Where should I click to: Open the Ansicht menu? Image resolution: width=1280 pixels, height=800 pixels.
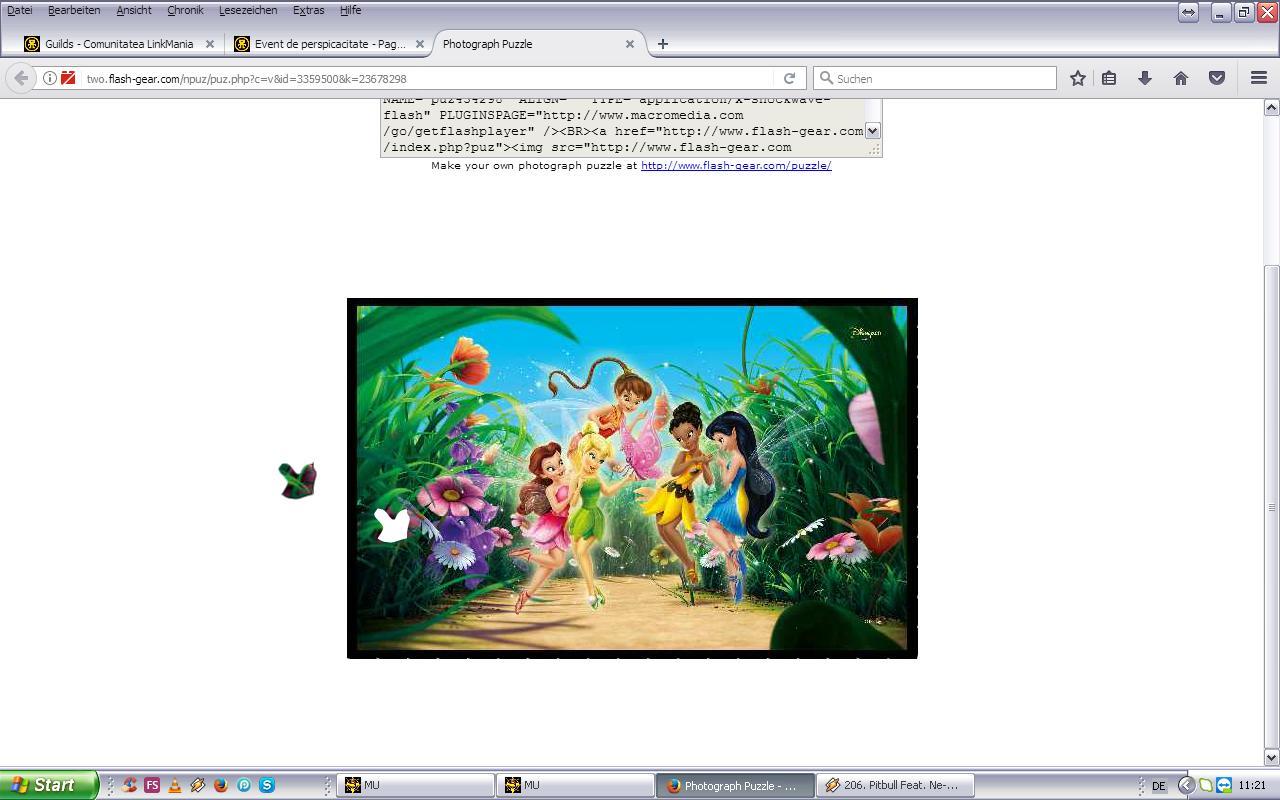click(134, 10)
